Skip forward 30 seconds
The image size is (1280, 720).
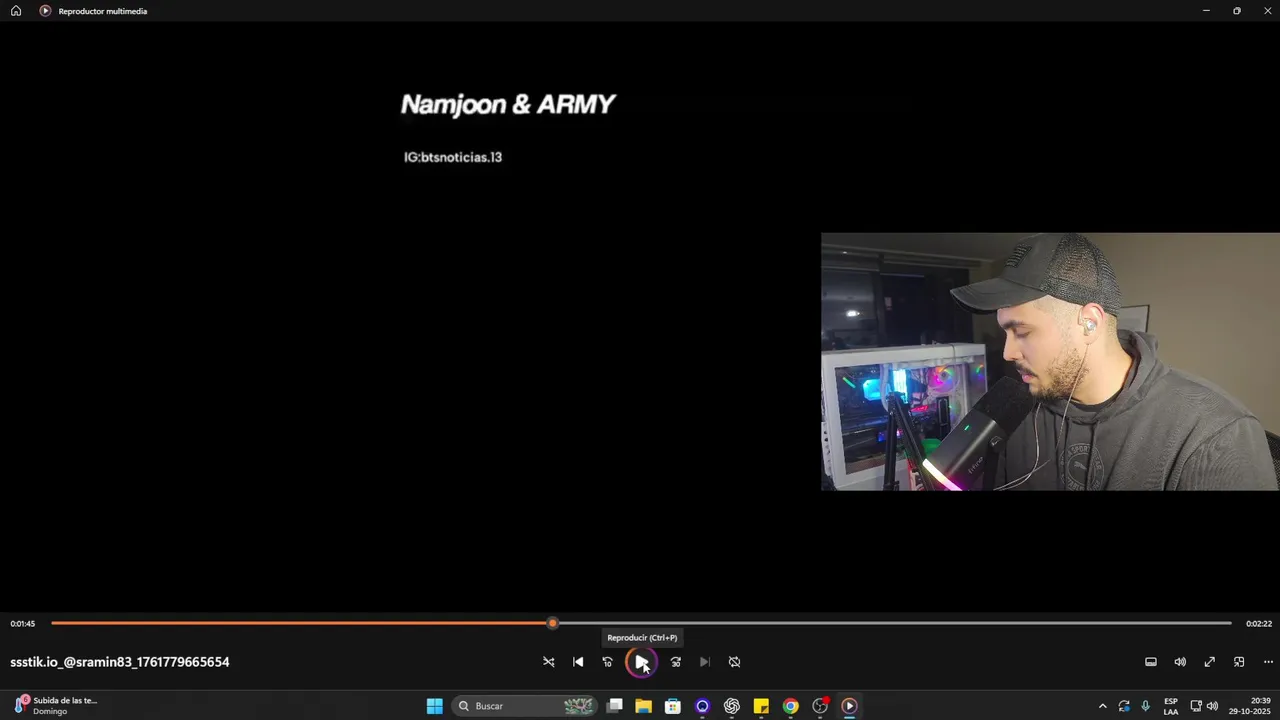676,662
